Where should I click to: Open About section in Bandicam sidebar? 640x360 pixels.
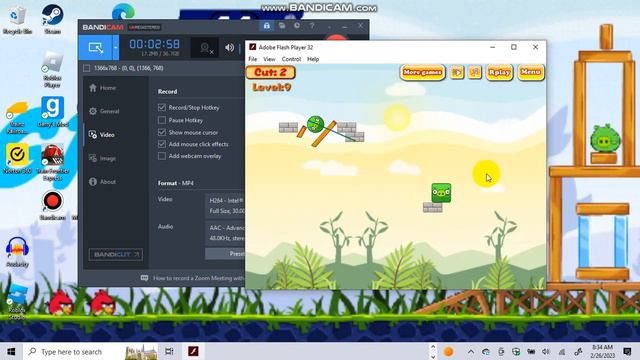[x=103, y=182]
